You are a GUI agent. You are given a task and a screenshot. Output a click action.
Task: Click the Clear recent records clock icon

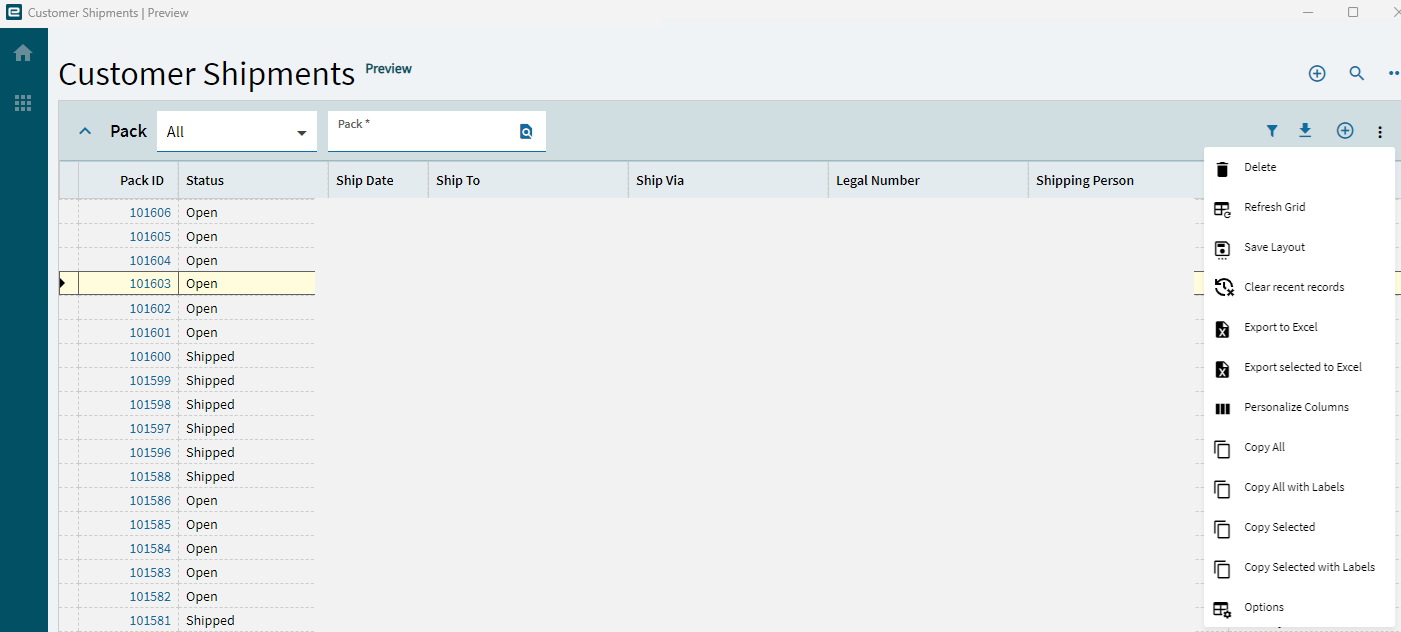tap(1223, 288)
